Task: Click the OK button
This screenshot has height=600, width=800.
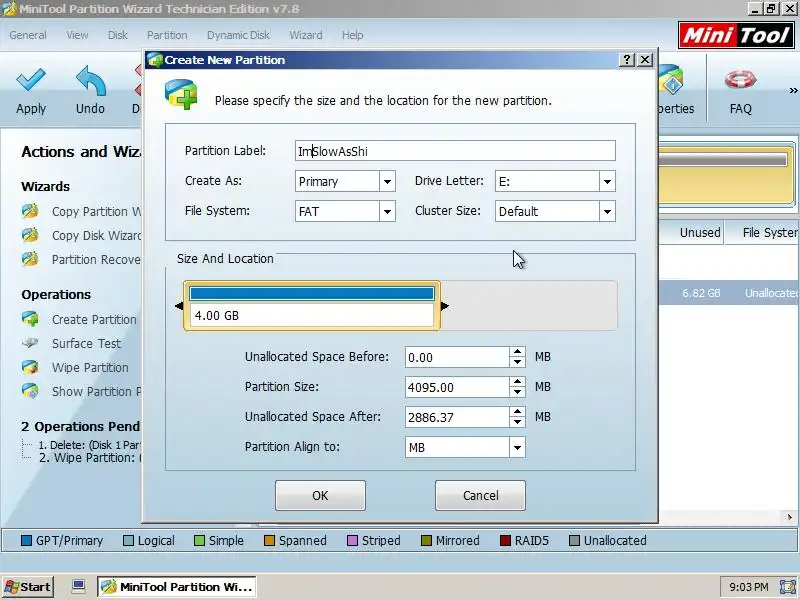Action: tap(320, 495)
